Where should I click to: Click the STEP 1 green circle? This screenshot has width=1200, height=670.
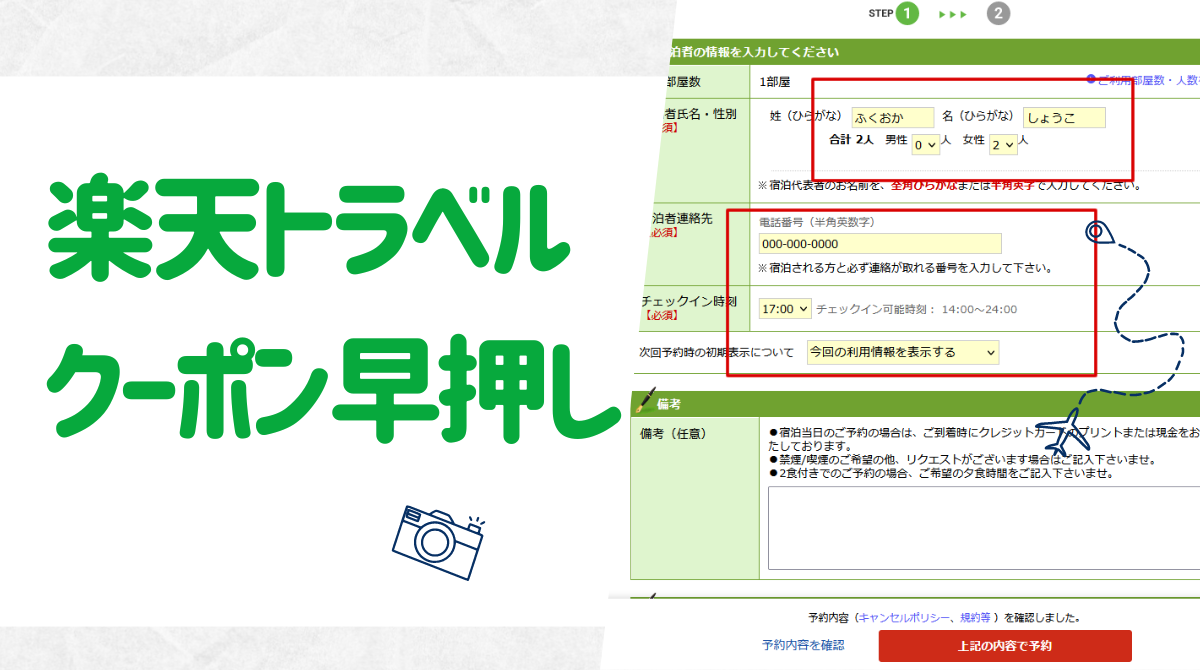[907, 14]
